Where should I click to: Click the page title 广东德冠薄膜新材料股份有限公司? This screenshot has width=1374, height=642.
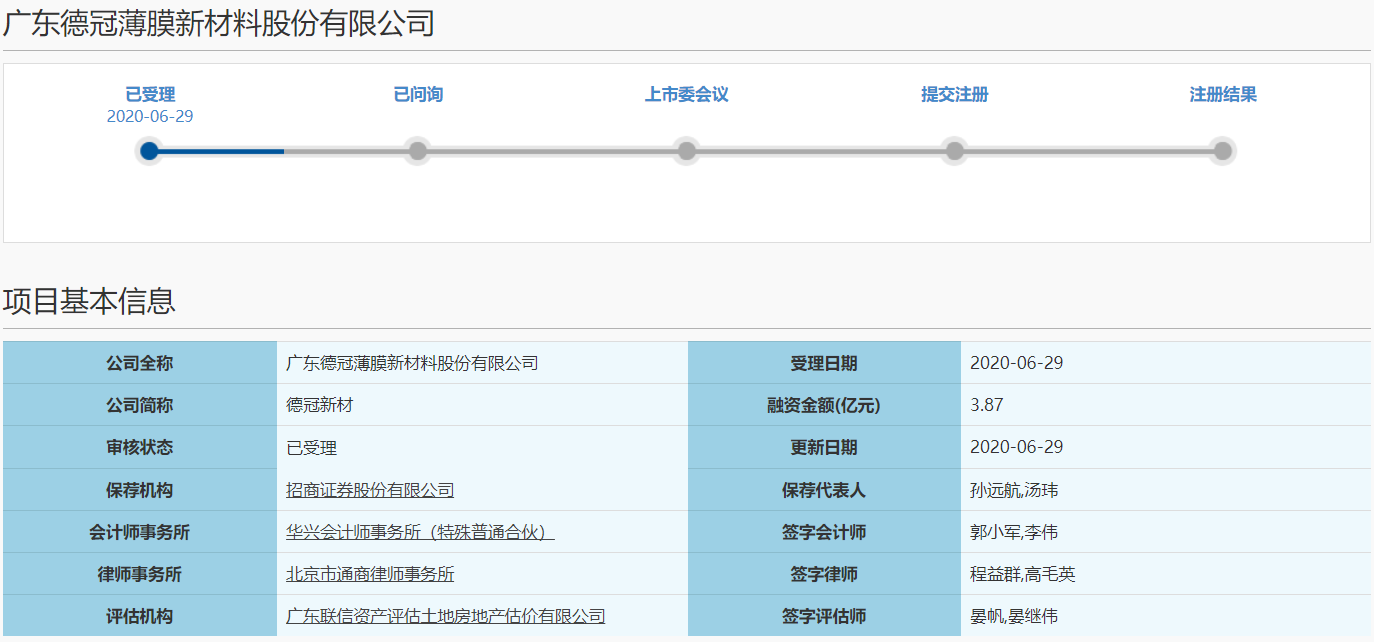click(x=218, y=23)
